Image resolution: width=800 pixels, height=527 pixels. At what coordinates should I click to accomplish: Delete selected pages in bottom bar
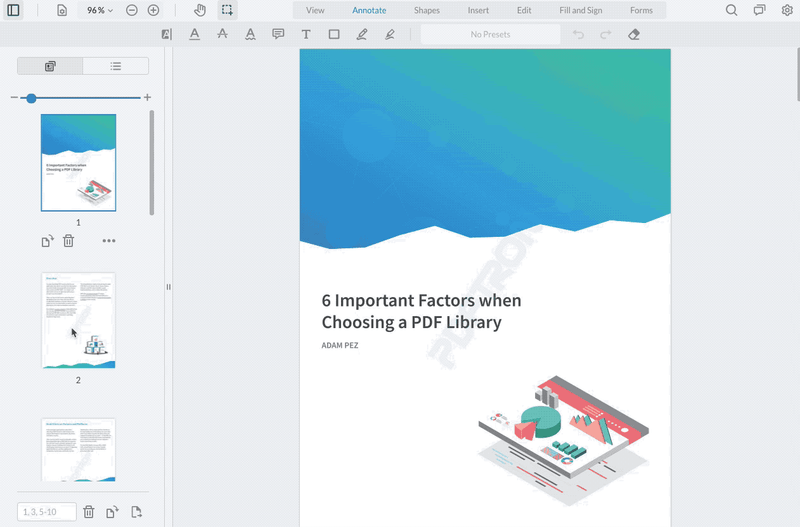click(x=89, y=512)
